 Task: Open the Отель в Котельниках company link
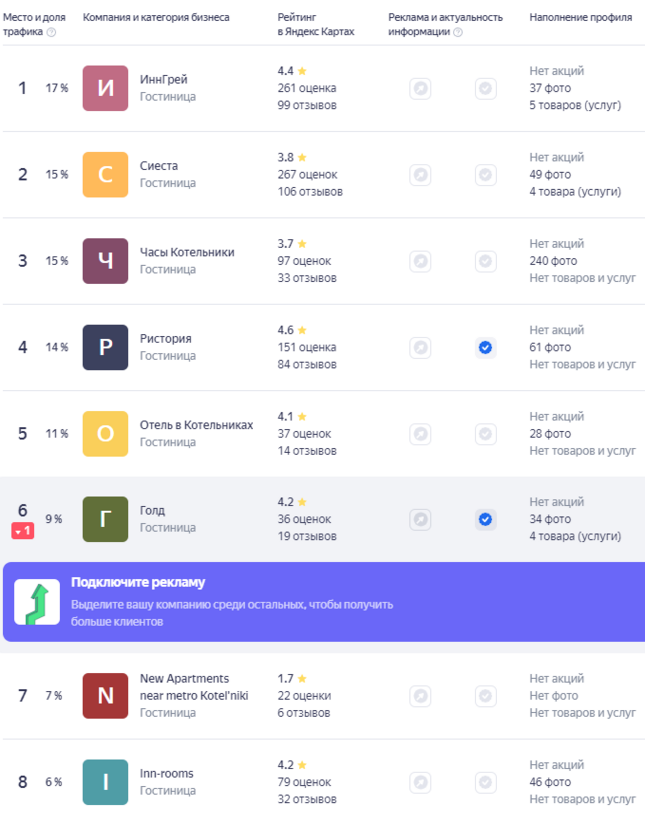[196, 425]
